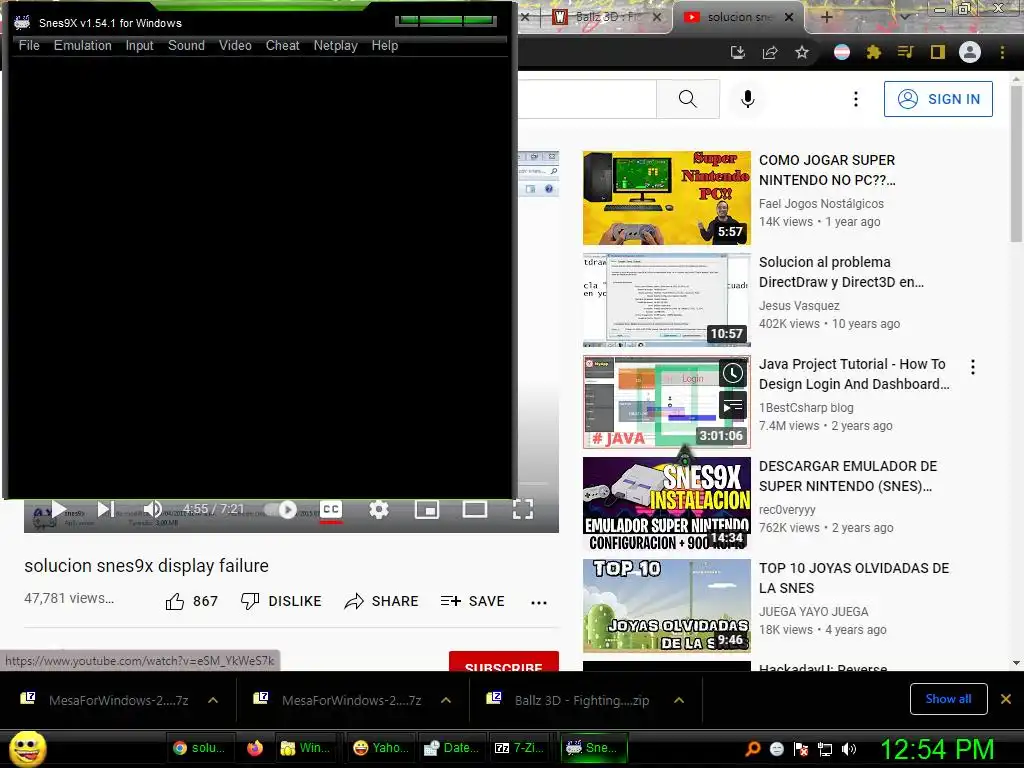Open YouTube player settings gear
Screen dimensions: 1024x768
[x=379, y=509]
